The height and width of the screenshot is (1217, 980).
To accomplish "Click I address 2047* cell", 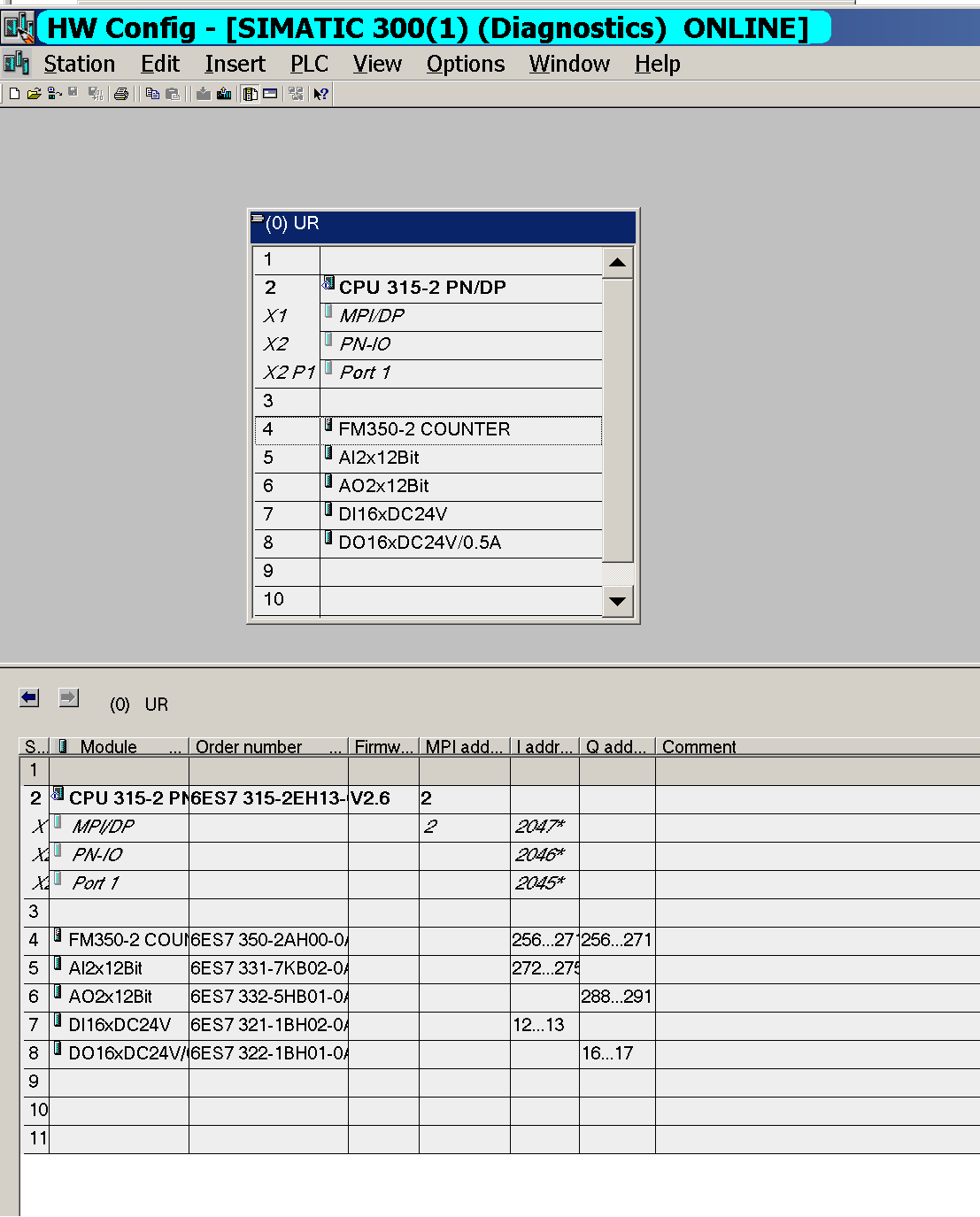I will coord(544,827).
